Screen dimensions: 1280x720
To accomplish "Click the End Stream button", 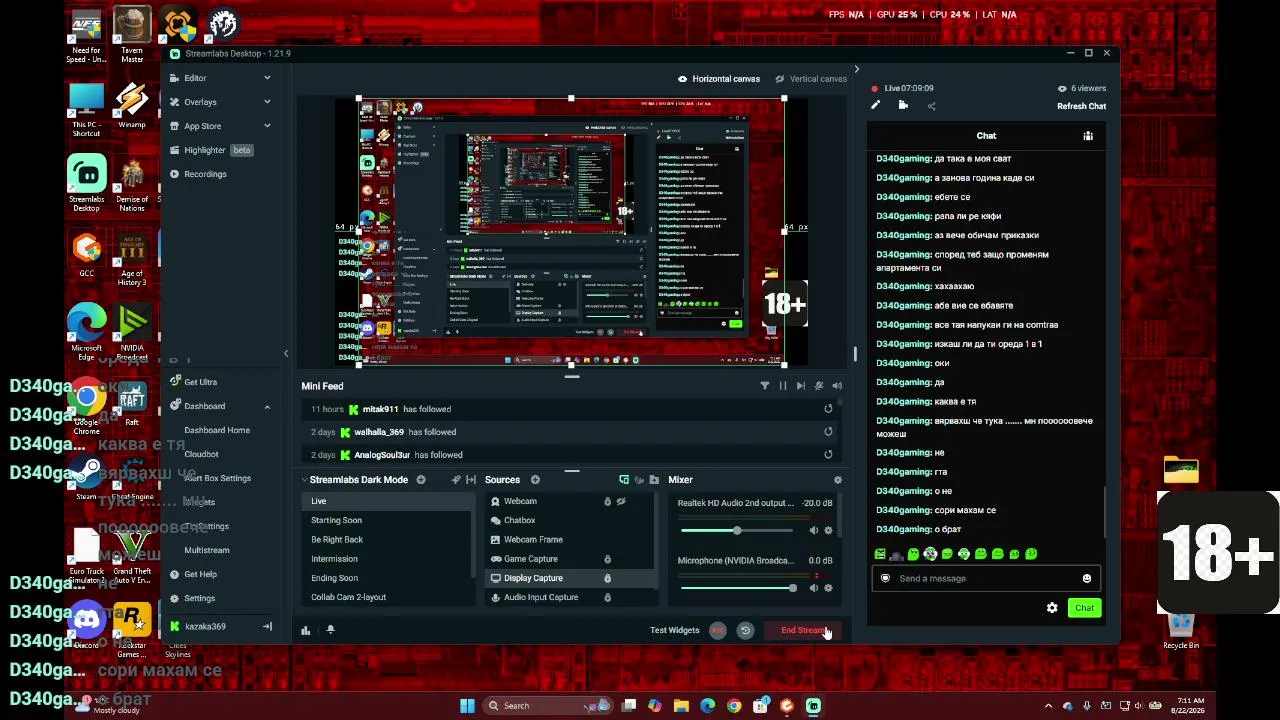I will [x=804, y=630].
